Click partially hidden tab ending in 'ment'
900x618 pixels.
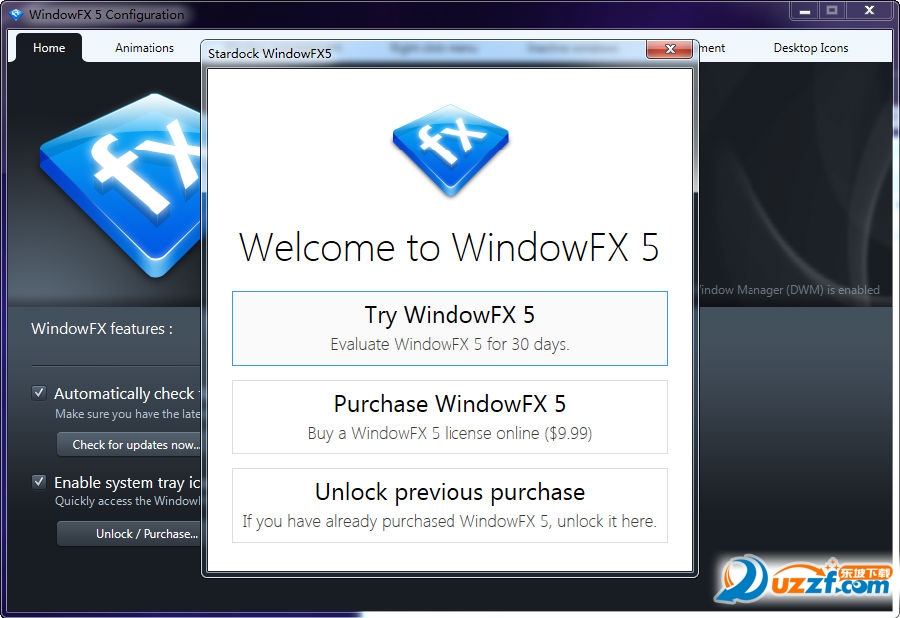click(712, 48)
